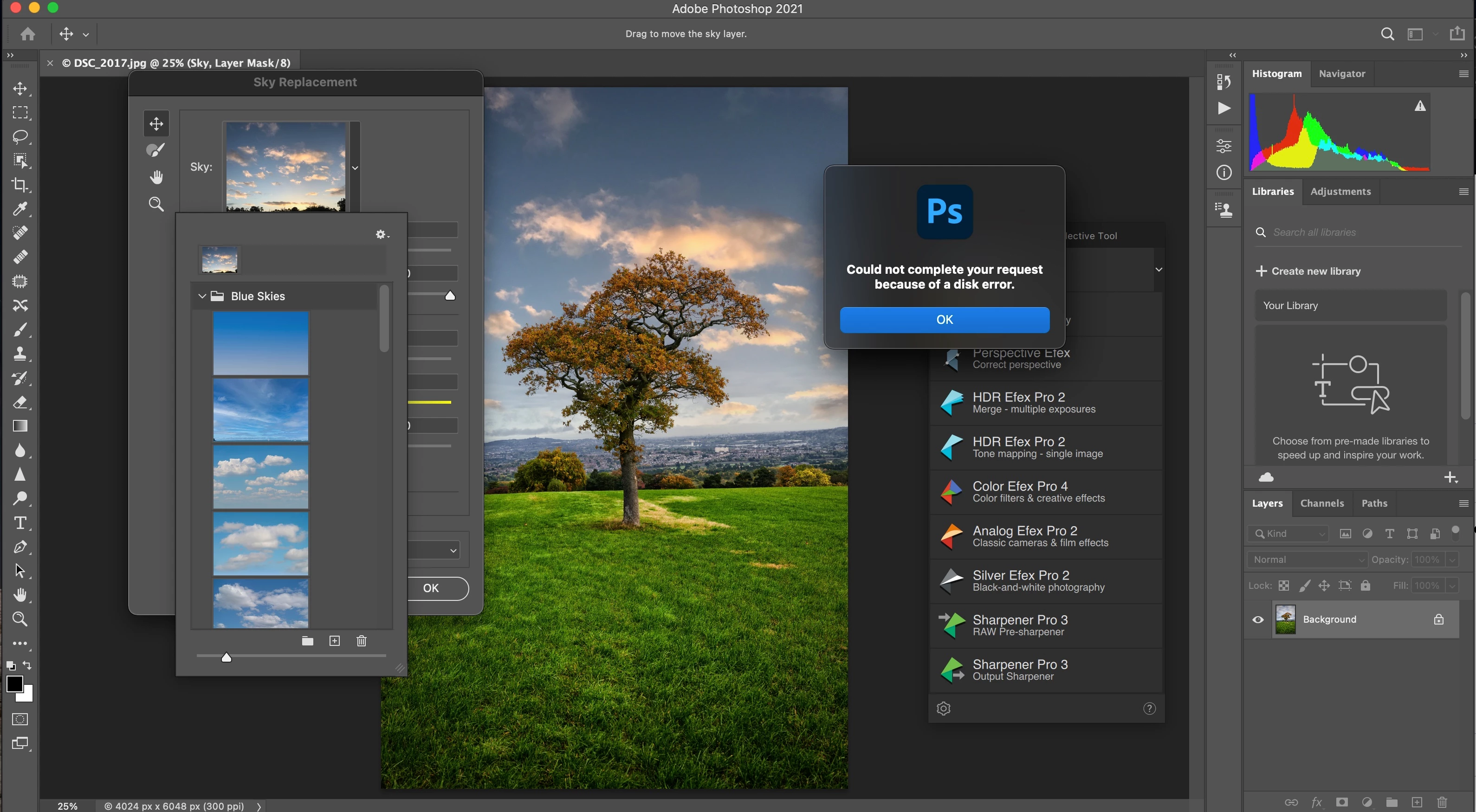Toggle lock all on layer
1476x812 pixels.
click(x=1366, y=585)
